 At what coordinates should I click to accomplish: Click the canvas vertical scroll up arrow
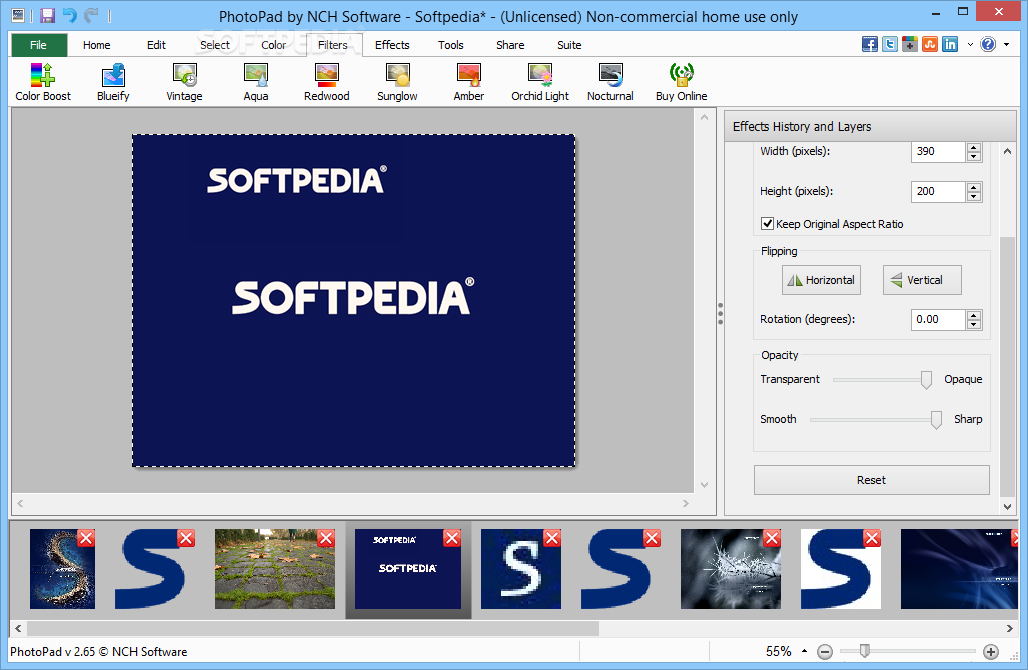pyautogui.click(x=705, y=117)
